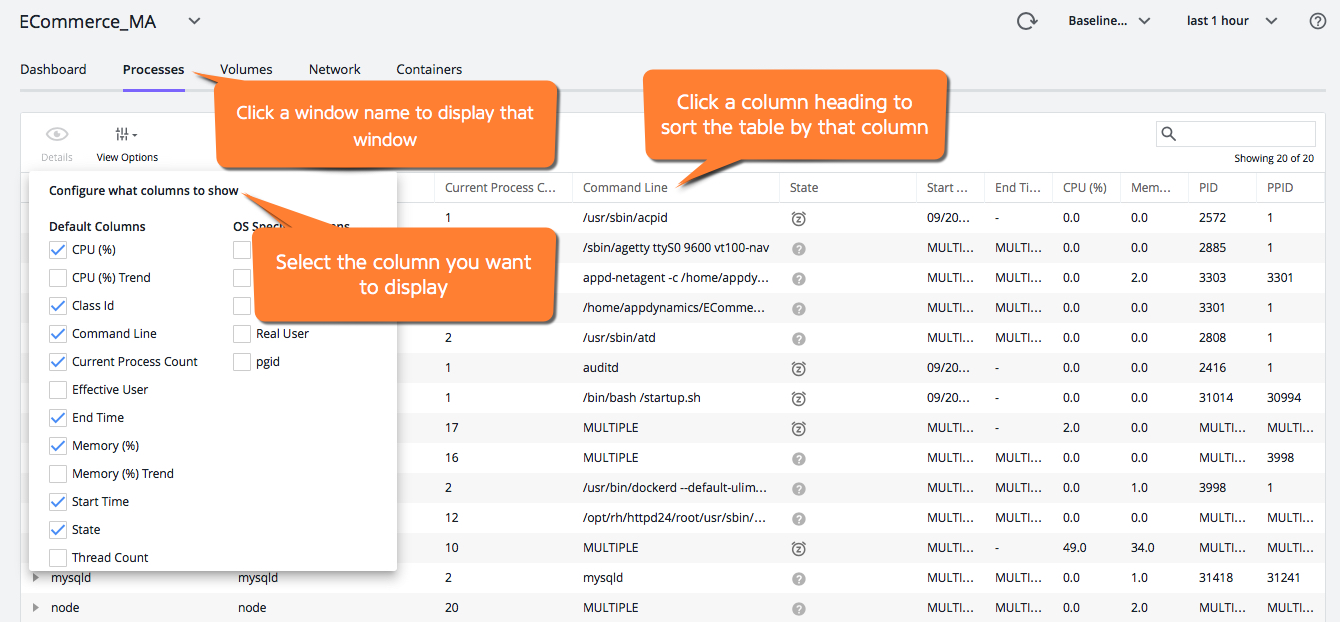Toggle the Memory (%) checkbox
The height and width of the screenshot is (622, 1340).
point(58,446)
